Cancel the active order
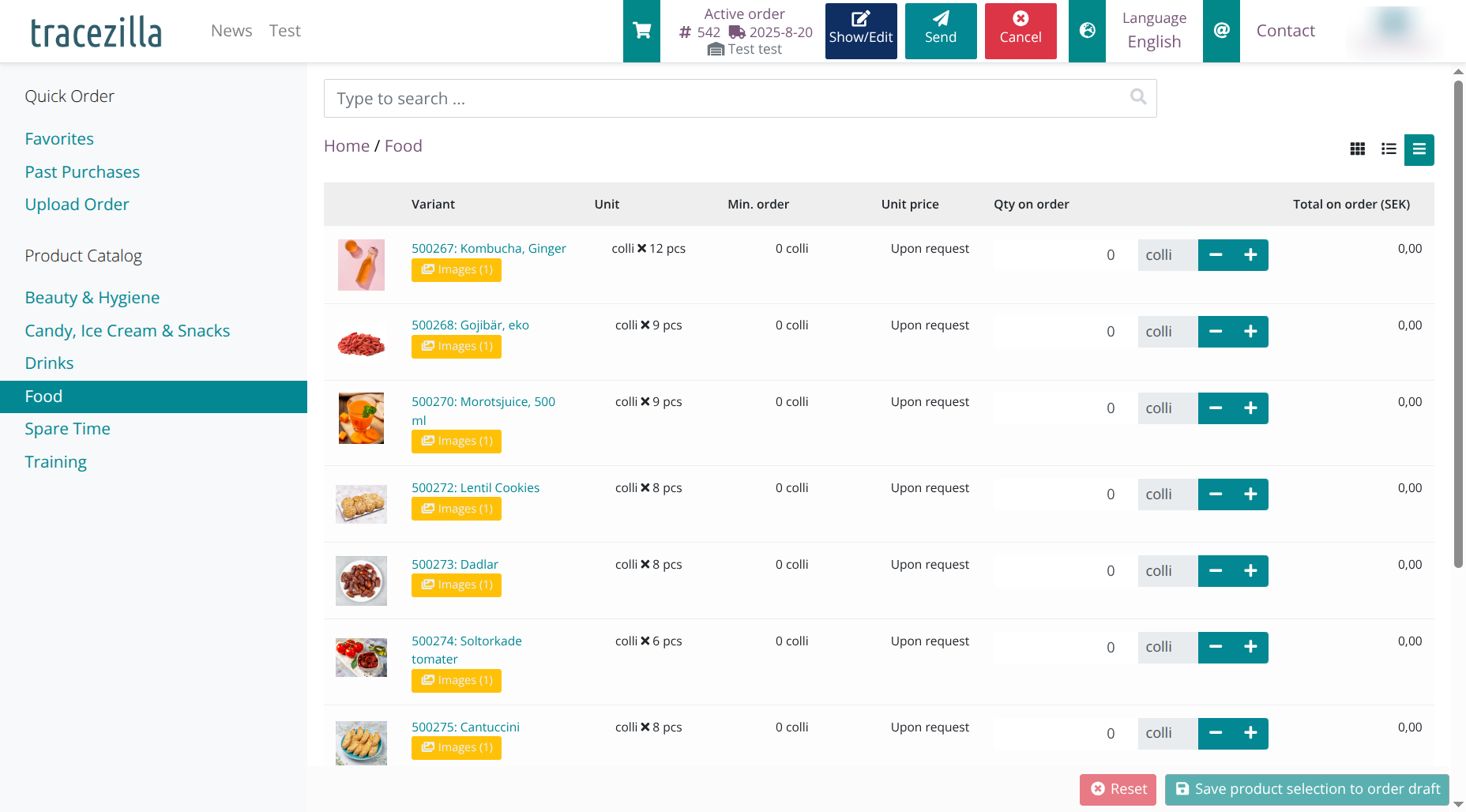1466x812 pixels. pos(1020,31)
